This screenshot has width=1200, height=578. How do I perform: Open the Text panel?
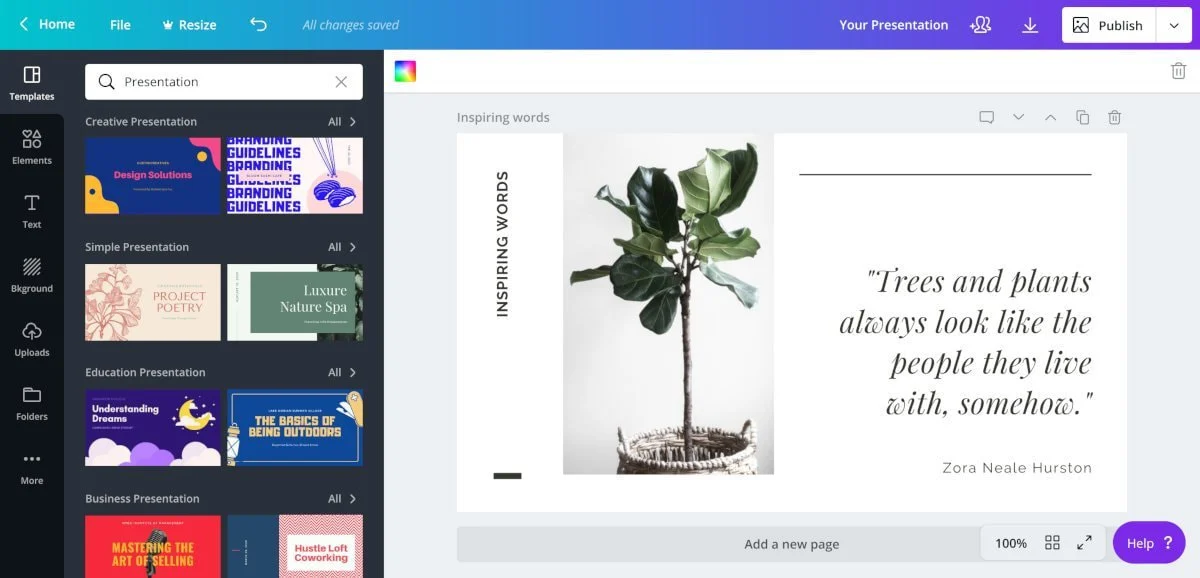click(x=32, y=212)
